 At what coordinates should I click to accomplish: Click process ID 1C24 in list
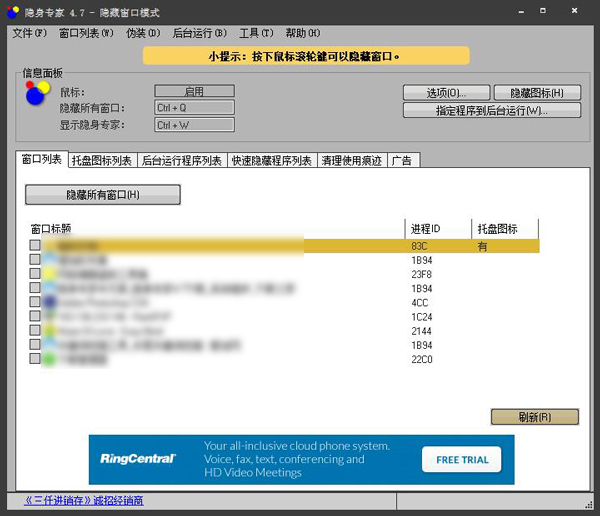coord(422,317)
